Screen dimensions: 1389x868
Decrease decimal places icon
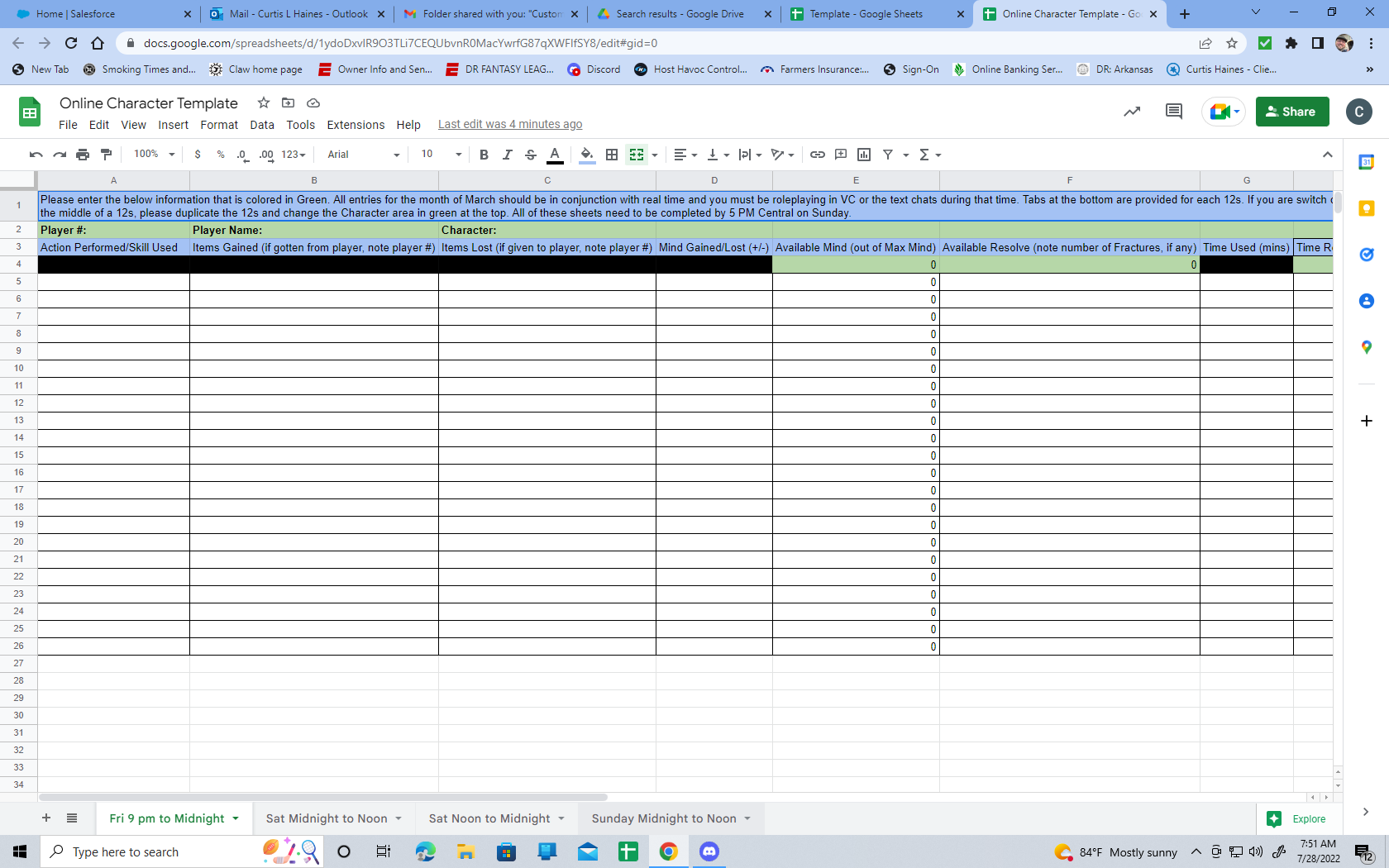point(242,155)
